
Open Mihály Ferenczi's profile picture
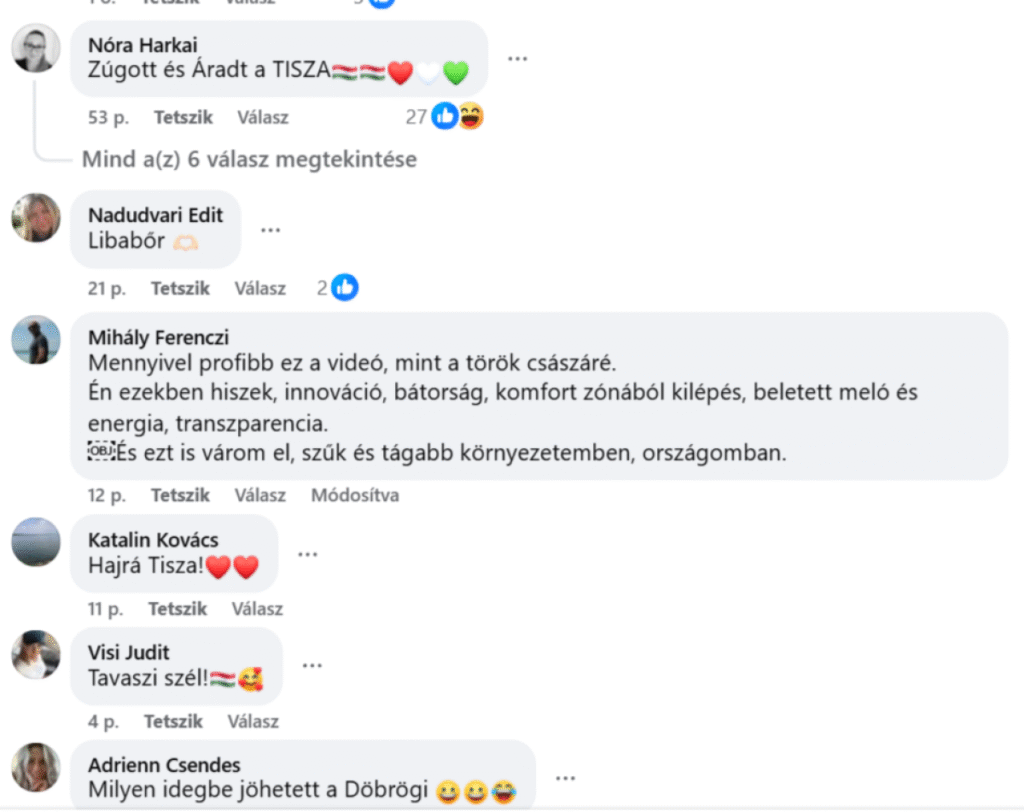36,340
